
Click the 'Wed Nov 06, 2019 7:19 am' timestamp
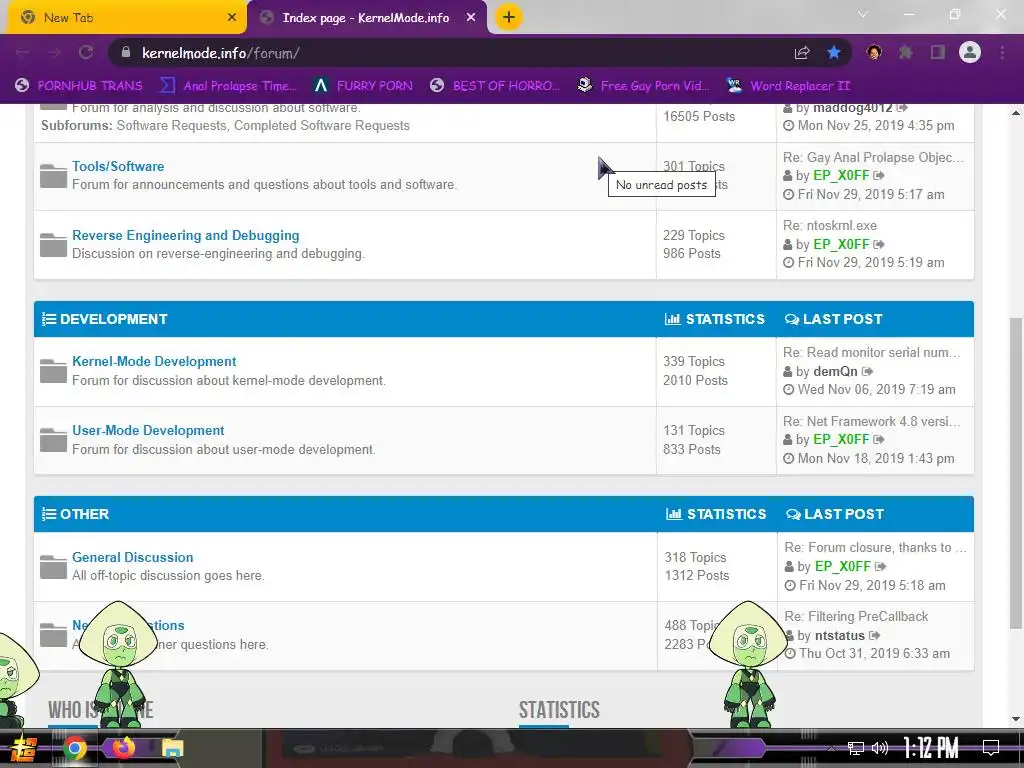pos(876,389)
